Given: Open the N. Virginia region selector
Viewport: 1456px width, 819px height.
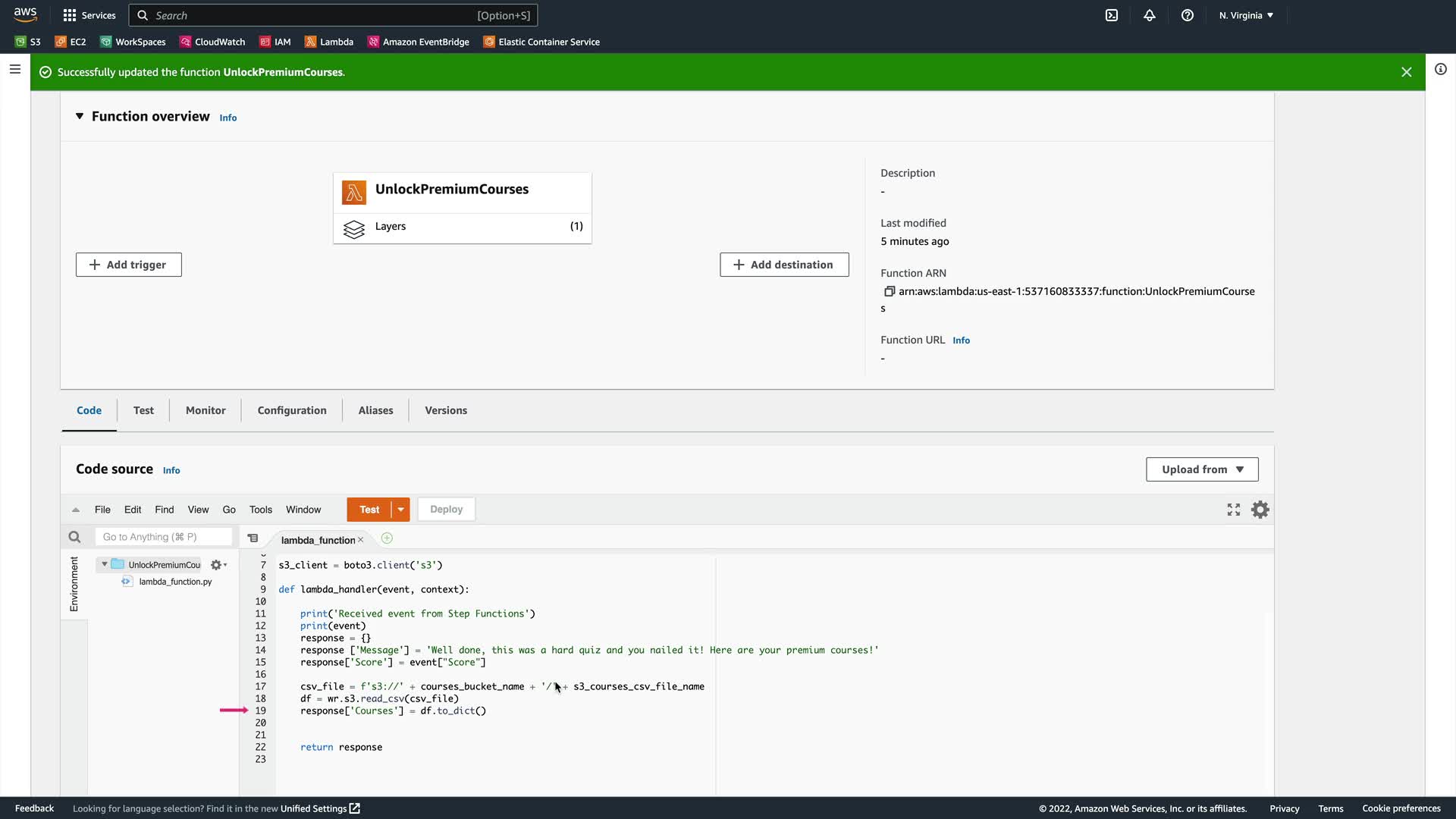Looking at the screenshot, I should [x=1246, y=15].
